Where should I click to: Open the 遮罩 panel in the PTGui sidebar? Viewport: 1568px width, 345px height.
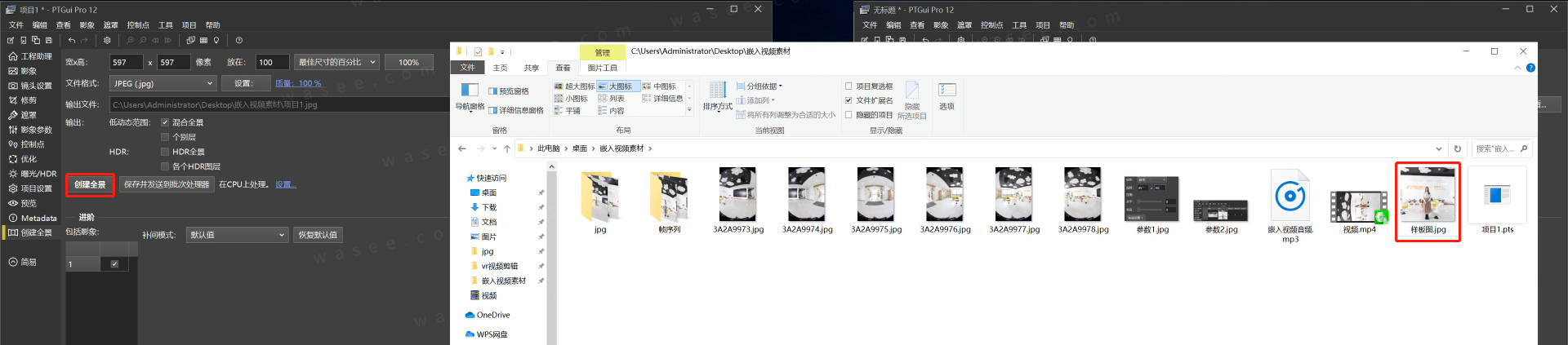click(x=23, y=115)
